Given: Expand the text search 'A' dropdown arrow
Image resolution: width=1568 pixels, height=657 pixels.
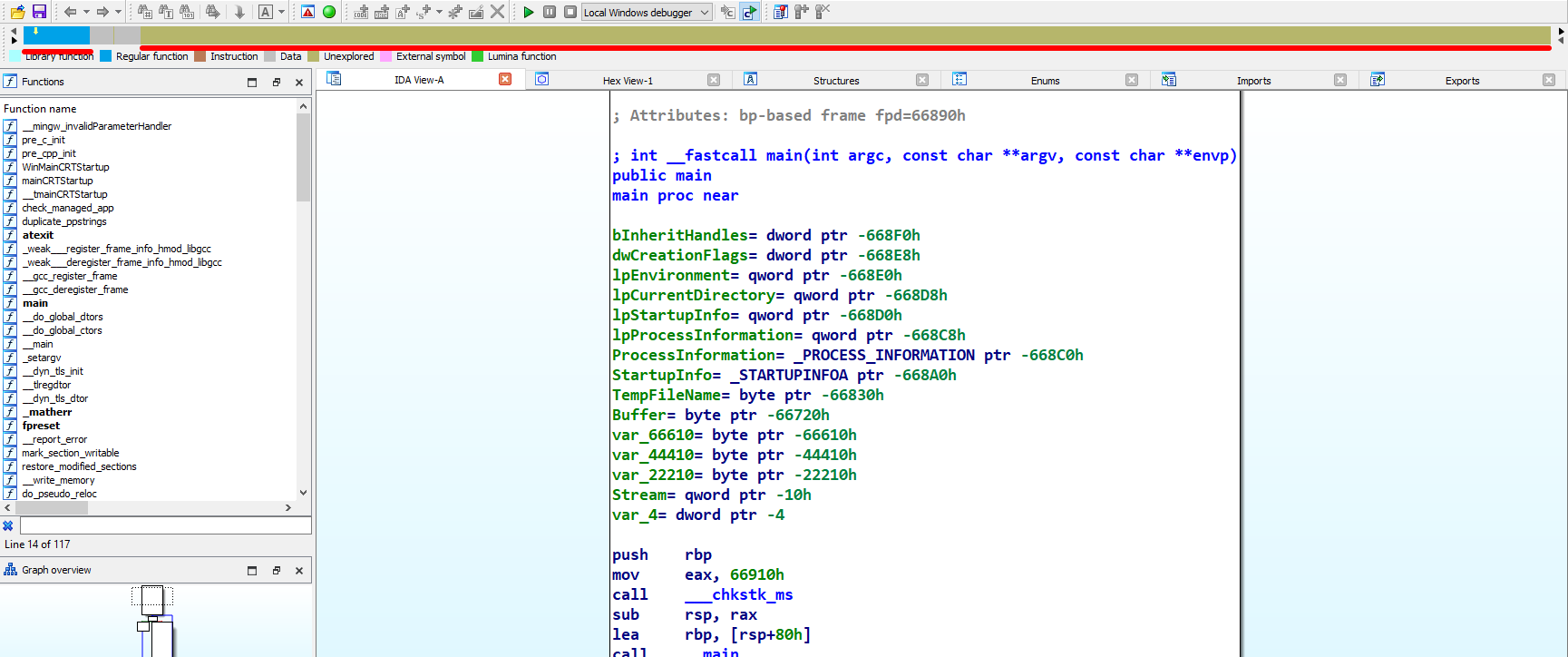Looking at the screenshot, I should pos(281,12).
